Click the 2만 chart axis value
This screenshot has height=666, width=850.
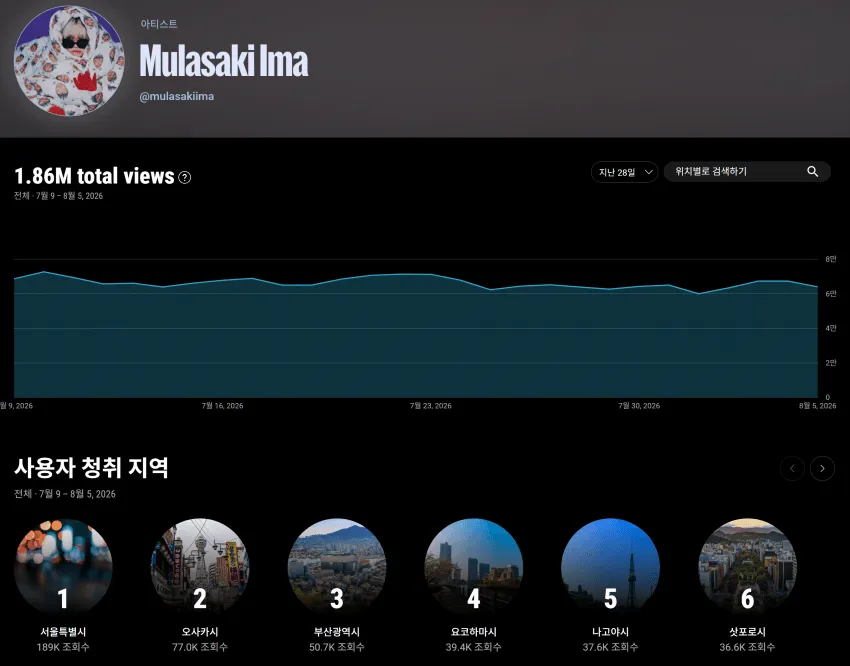coord(830,363)
